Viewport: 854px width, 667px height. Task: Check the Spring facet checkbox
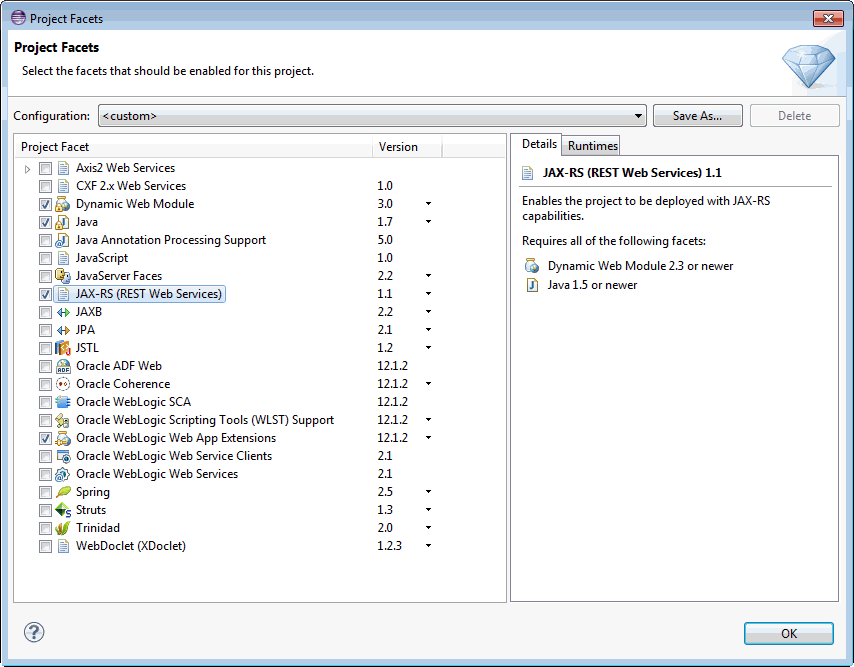coord(45,492)
